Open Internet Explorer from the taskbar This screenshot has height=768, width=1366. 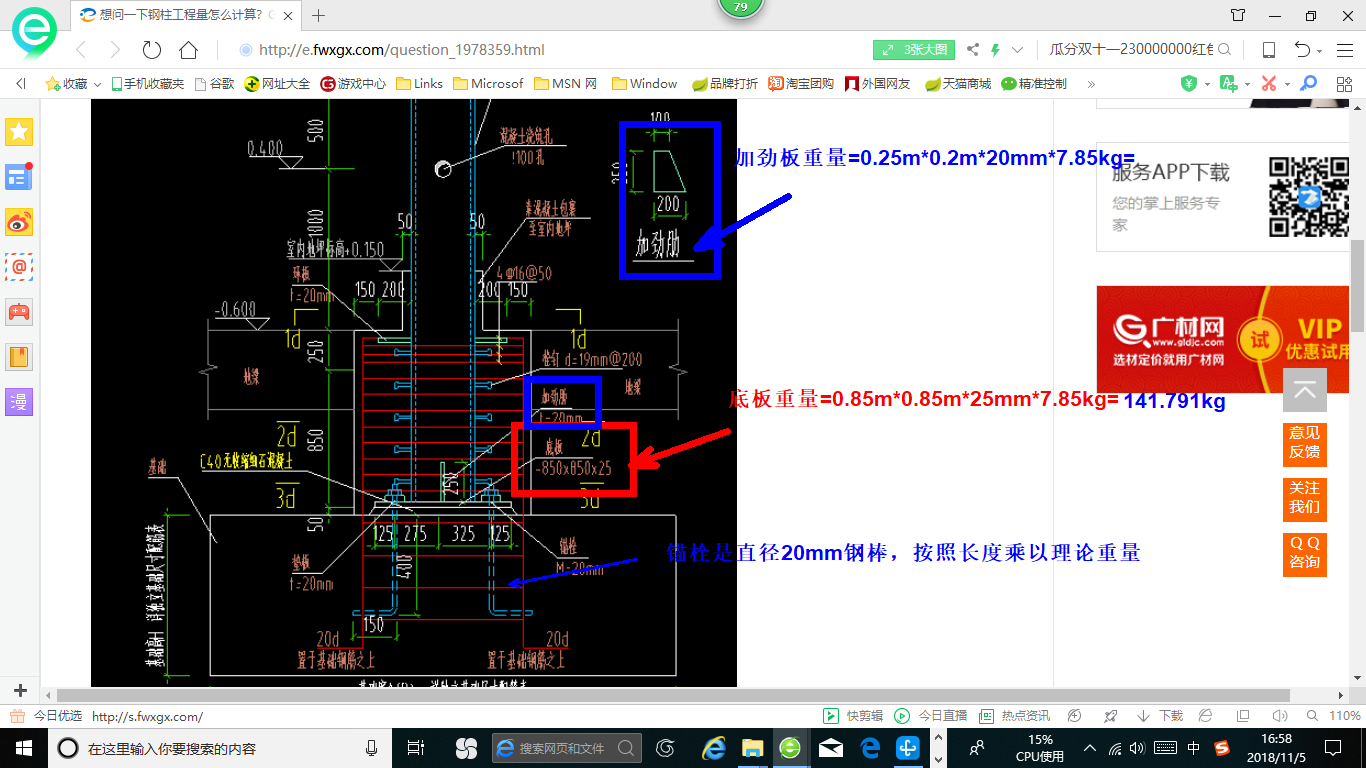click(713, 747)
